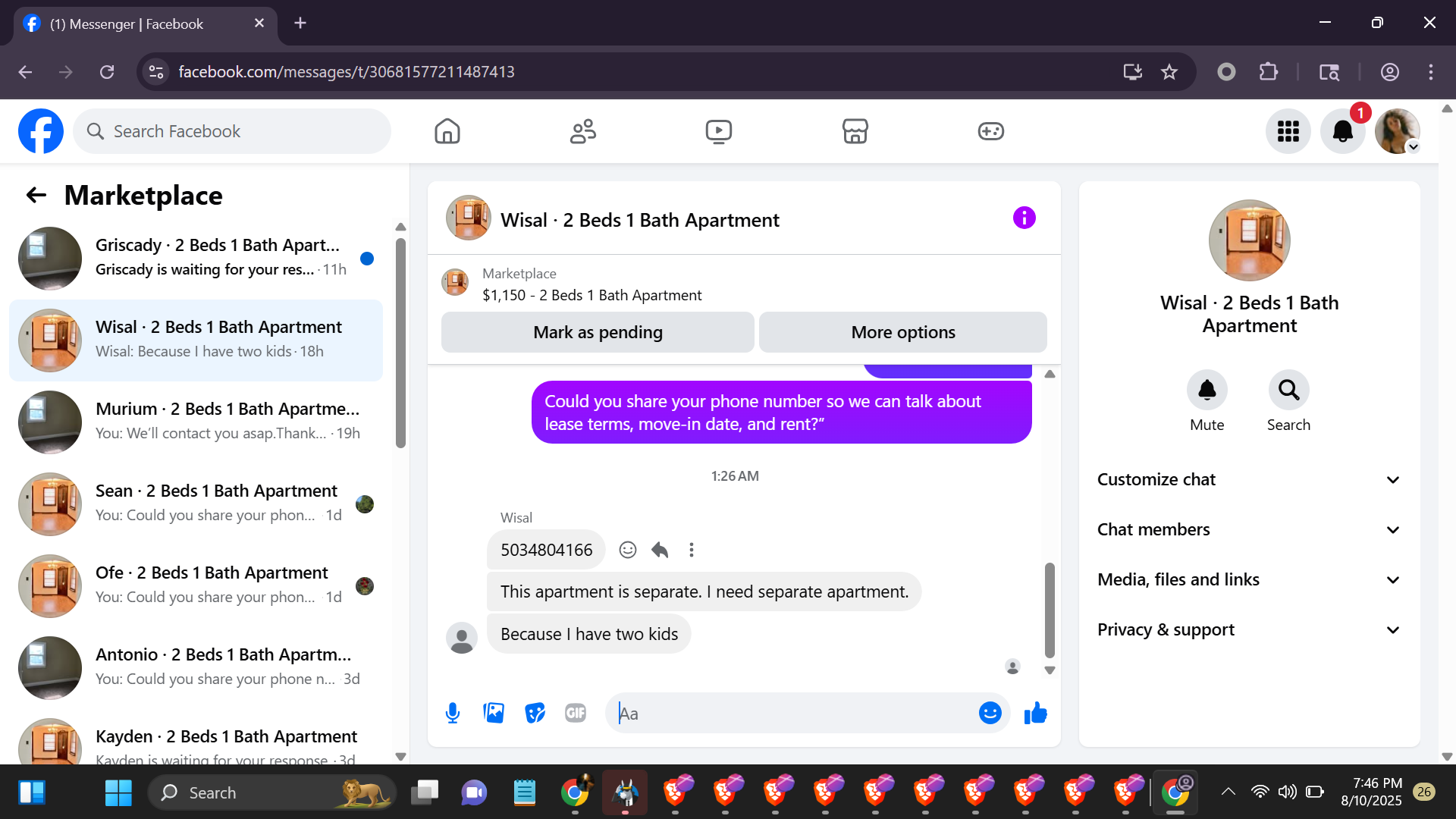This screenshot has height=819, width=1456.
Task: Expand the Chat members section
Action: coord(1248,529)
